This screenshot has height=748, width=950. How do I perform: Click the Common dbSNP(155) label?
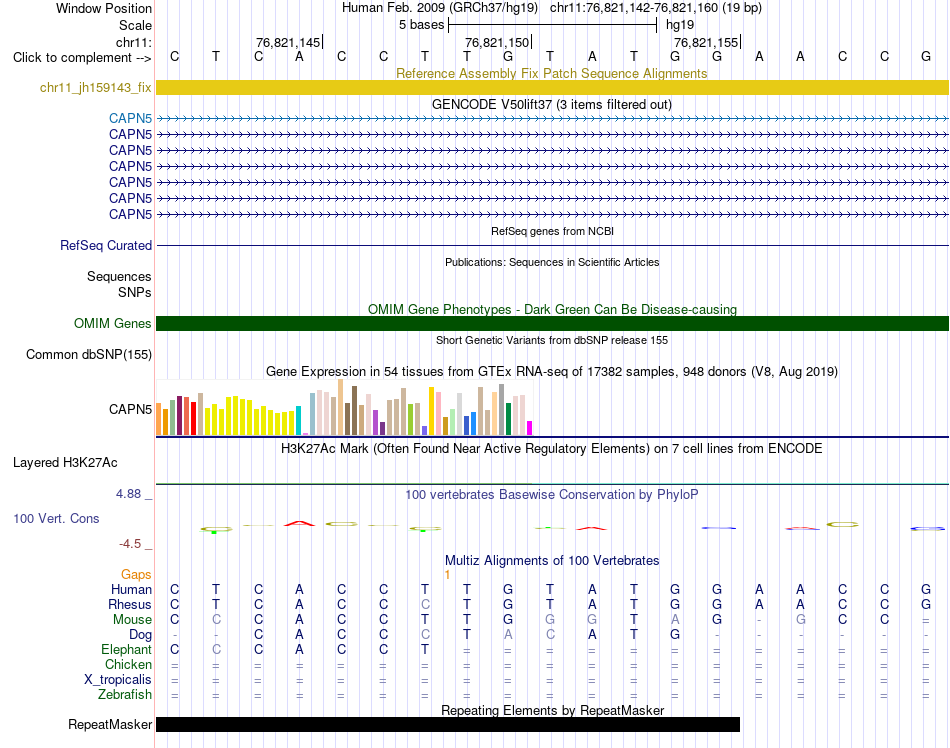[88, 354]
